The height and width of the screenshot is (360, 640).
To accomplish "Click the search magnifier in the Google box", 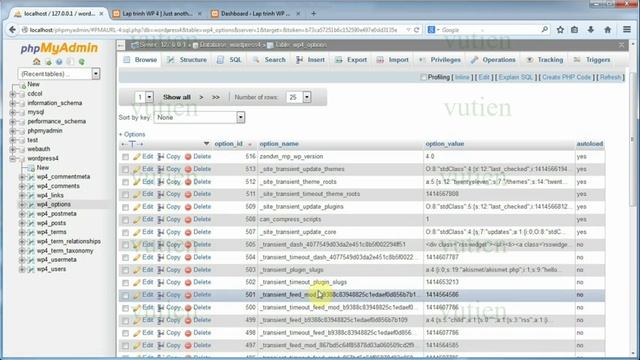I will coord(544,29).
